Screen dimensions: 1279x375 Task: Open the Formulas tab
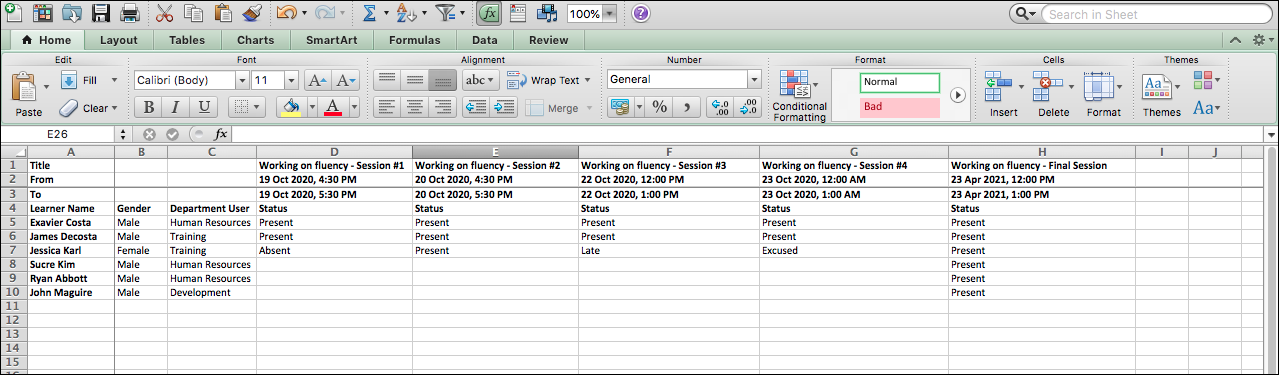(x=415, y=41)
